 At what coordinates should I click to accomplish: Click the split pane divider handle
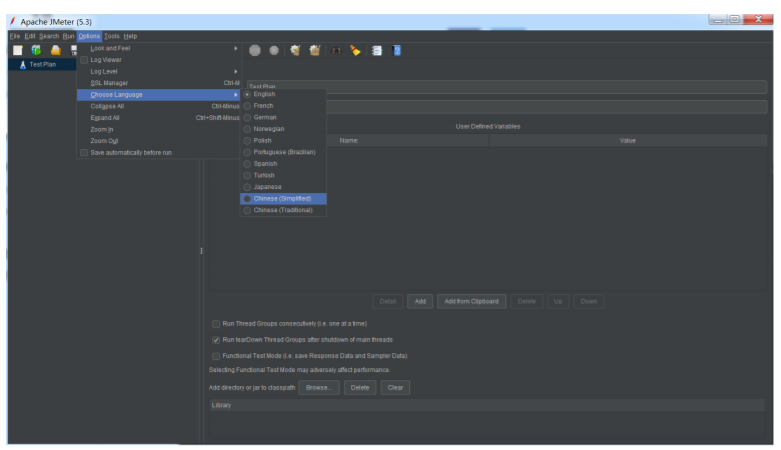coord(201,251)
